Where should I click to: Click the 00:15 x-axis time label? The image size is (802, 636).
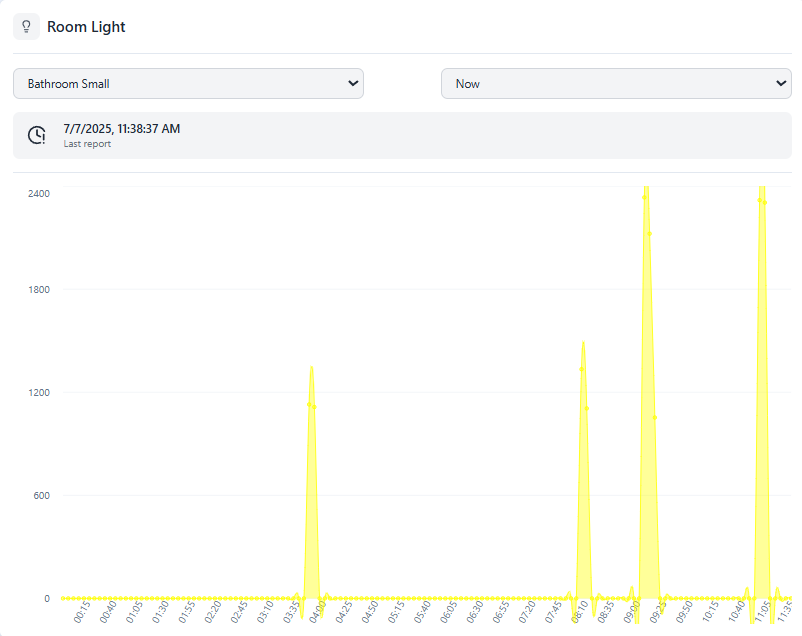point(82,610)
